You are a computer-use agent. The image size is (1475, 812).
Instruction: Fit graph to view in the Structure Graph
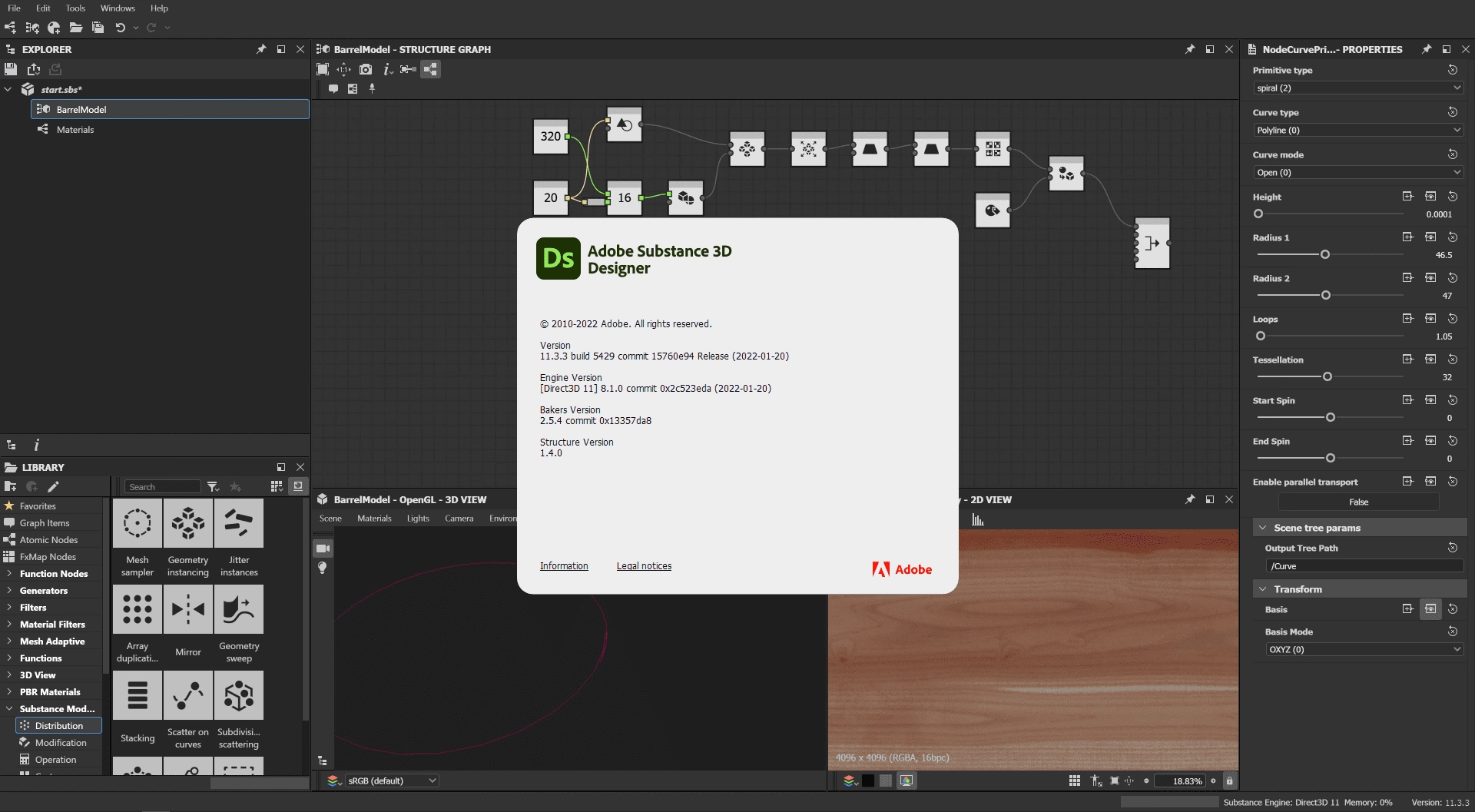coord(323,69)
